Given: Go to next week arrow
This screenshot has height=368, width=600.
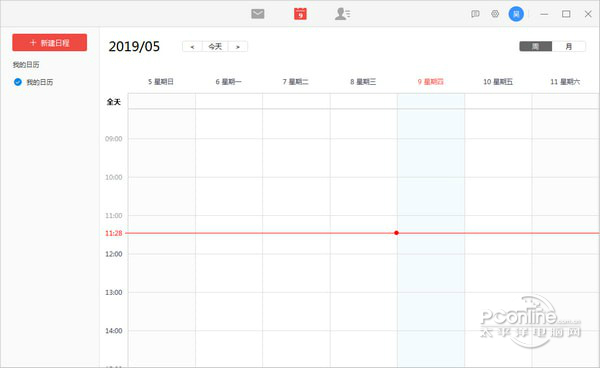Looking at the screenshot, I should pos(238,47).
